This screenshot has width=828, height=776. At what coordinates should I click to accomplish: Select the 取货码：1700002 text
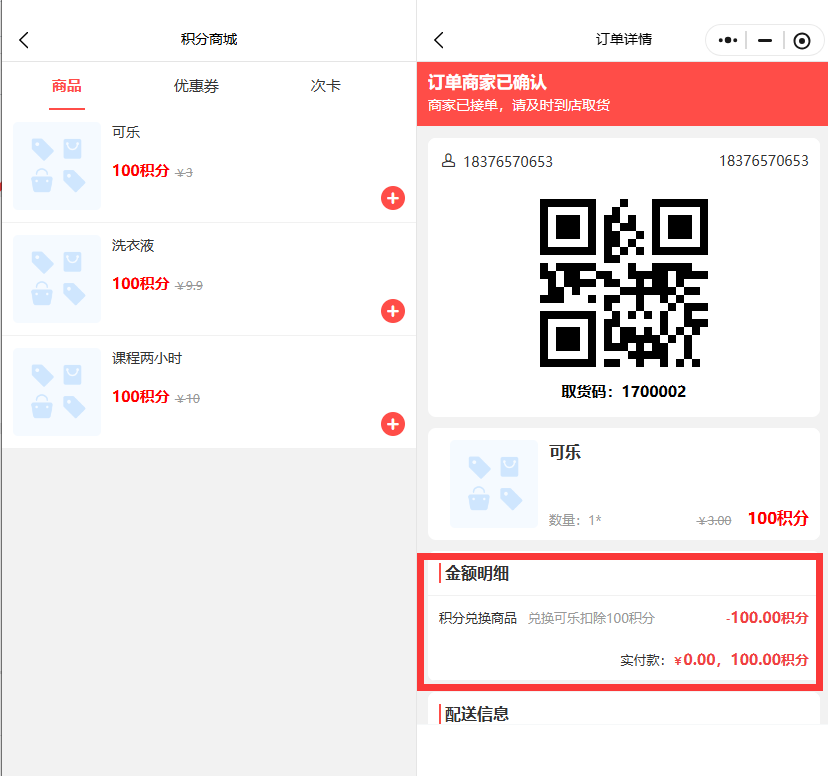(624, 392)
